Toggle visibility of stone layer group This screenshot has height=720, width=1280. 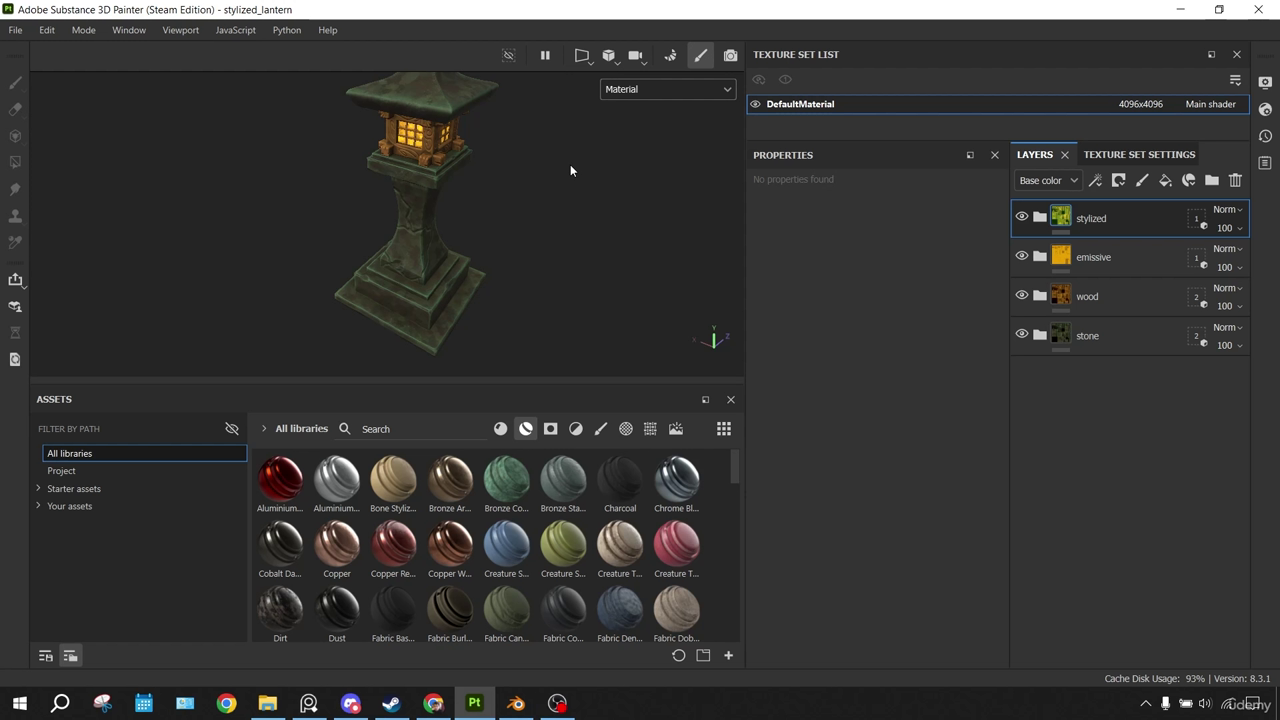(1022, 334)
